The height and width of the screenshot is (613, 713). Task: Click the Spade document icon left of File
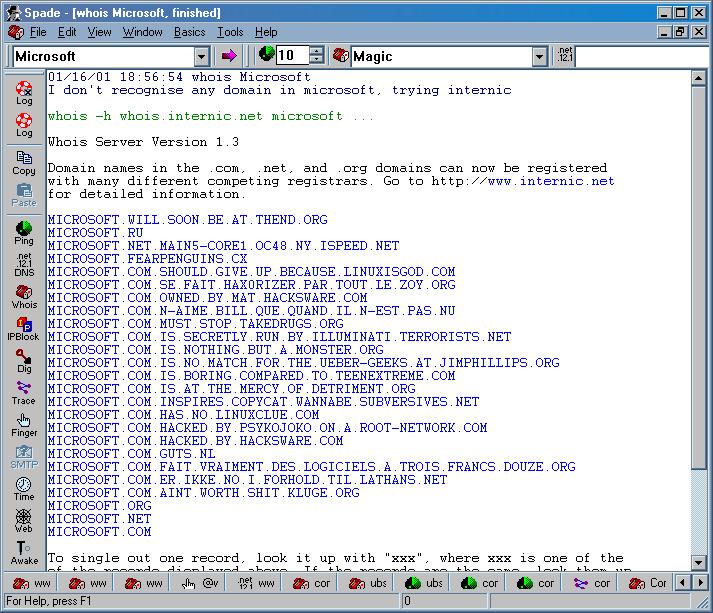tap(15, 32)
